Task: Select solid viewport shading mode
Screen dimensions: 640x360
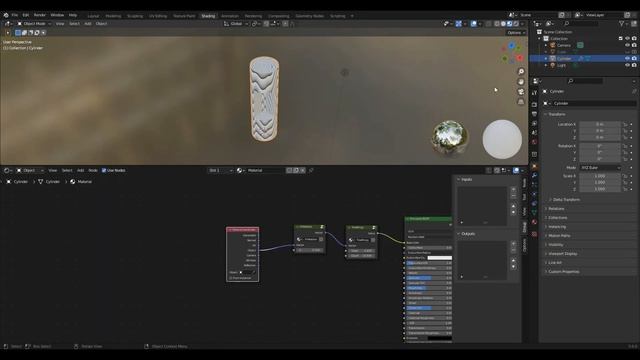Action: (x=503, y=24)
